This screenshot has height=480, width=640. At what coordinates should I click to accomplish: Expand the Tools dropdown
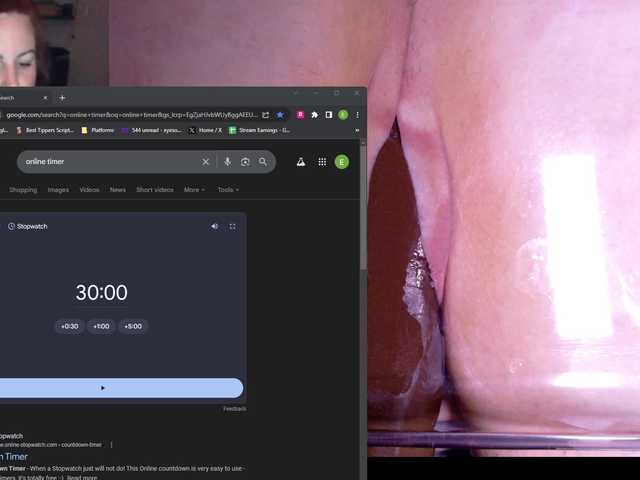tap(228, 189)
